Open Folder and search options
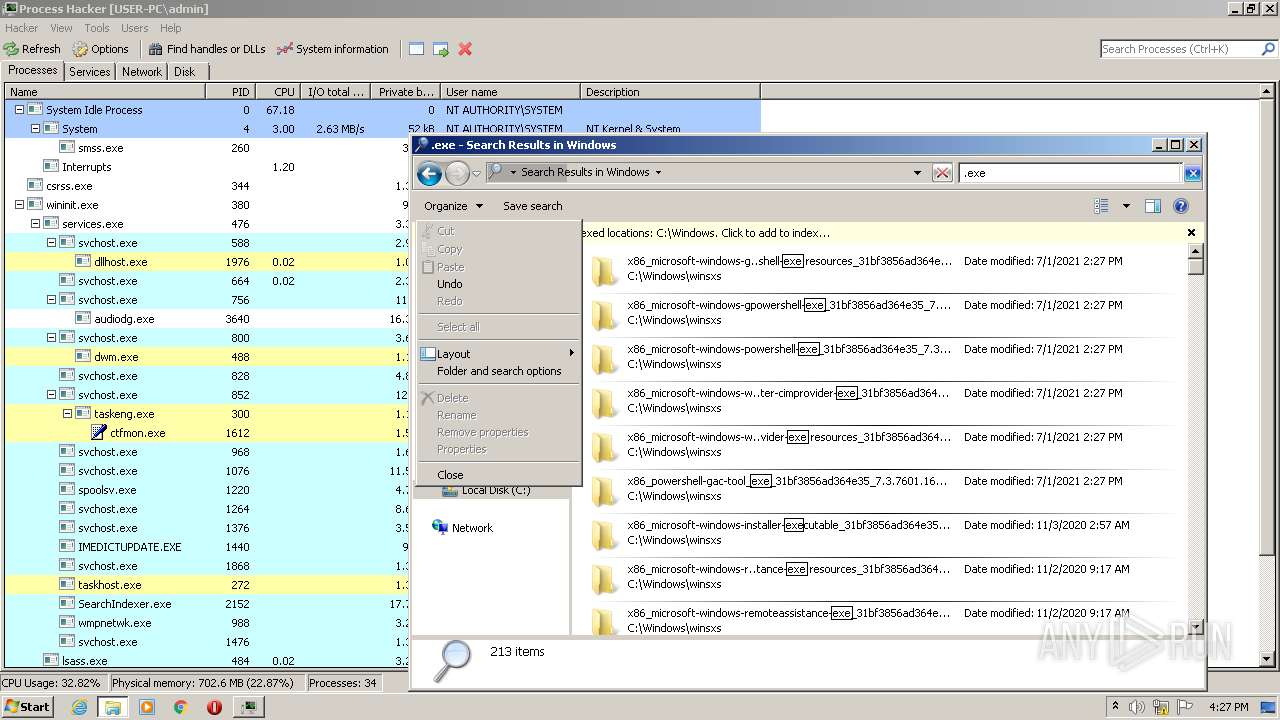1280x720 pixels. click(498, 371)
